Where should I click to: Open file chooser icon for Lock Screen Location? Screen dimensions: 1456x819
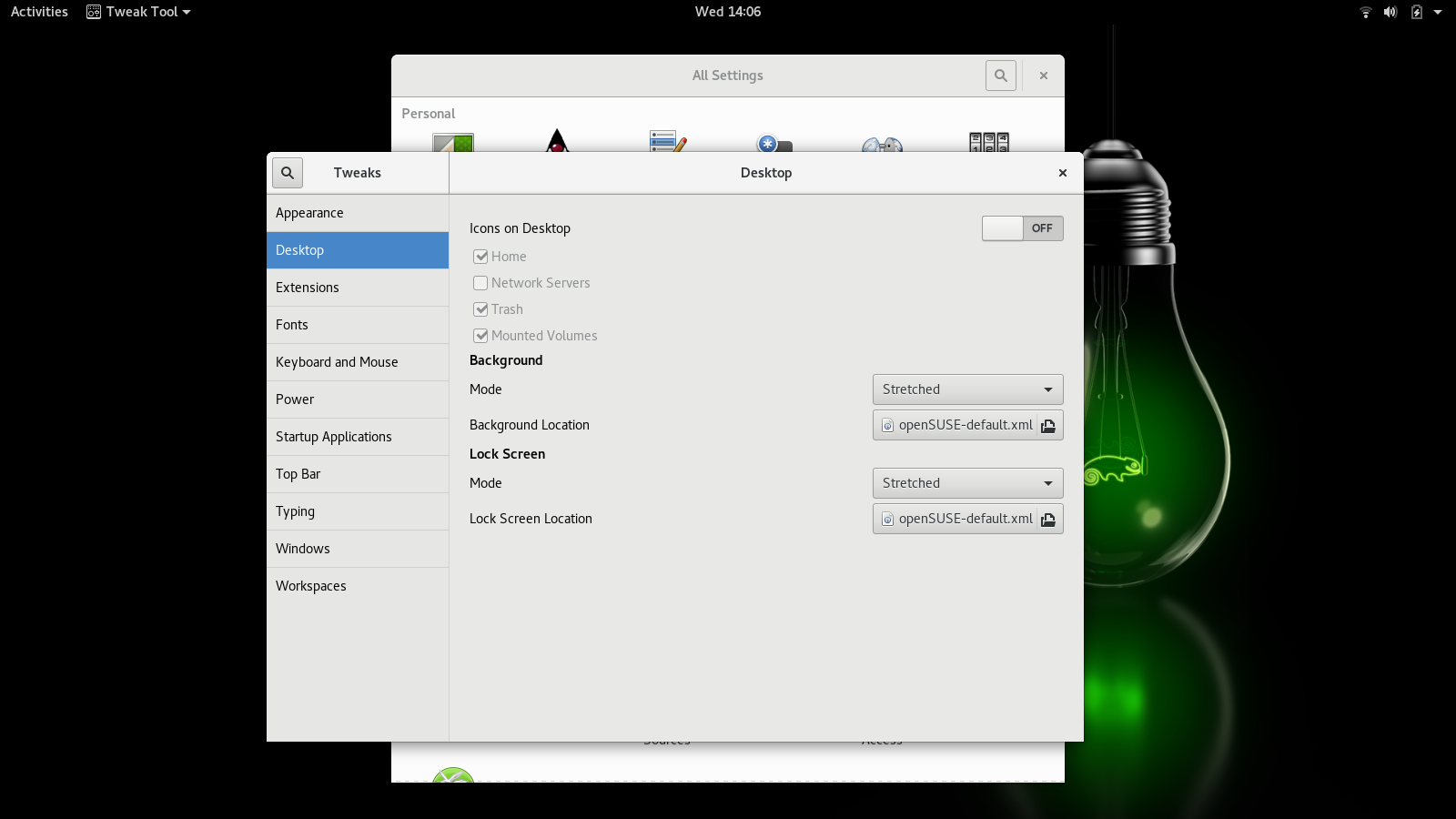click(x=1048, y=520)
